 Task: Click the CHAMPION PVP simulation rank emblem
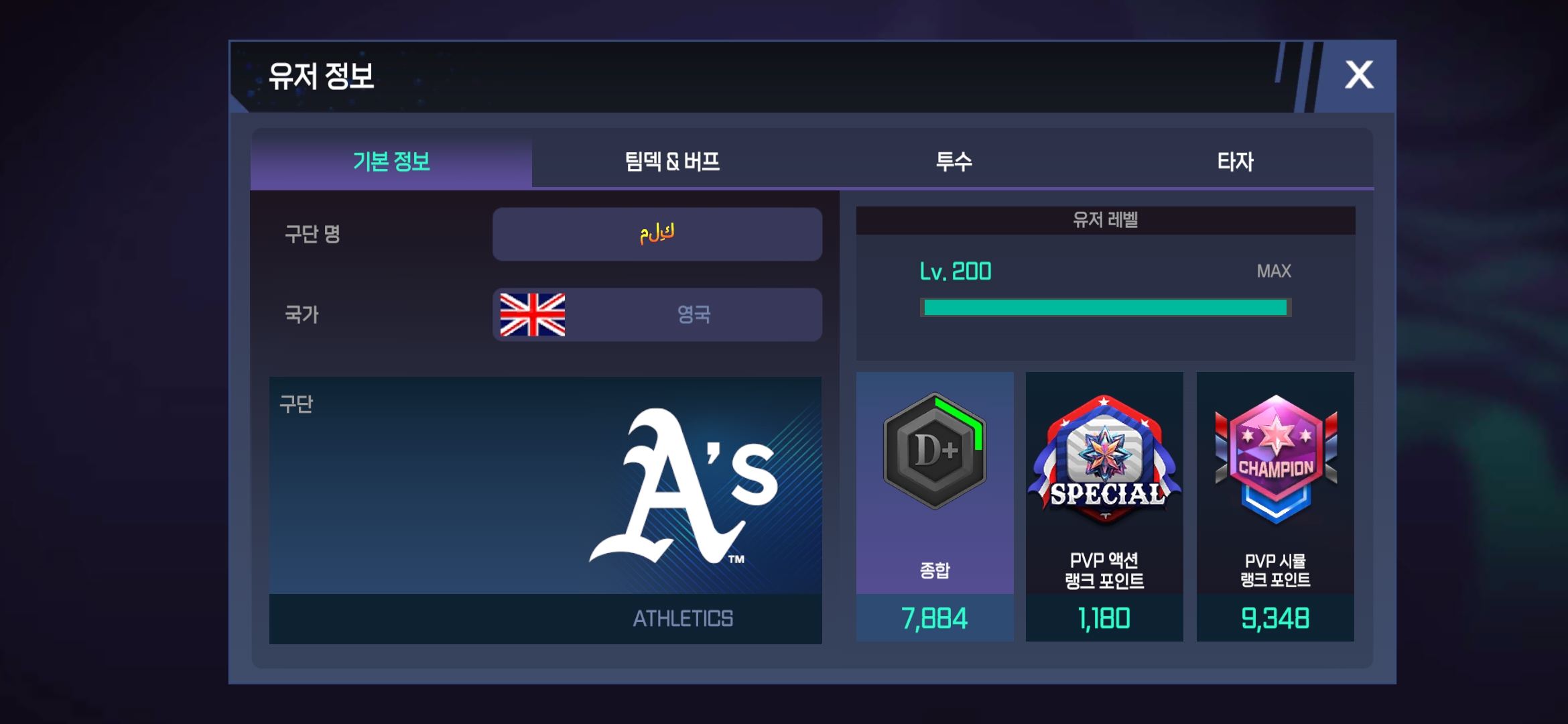(1276, 459)
